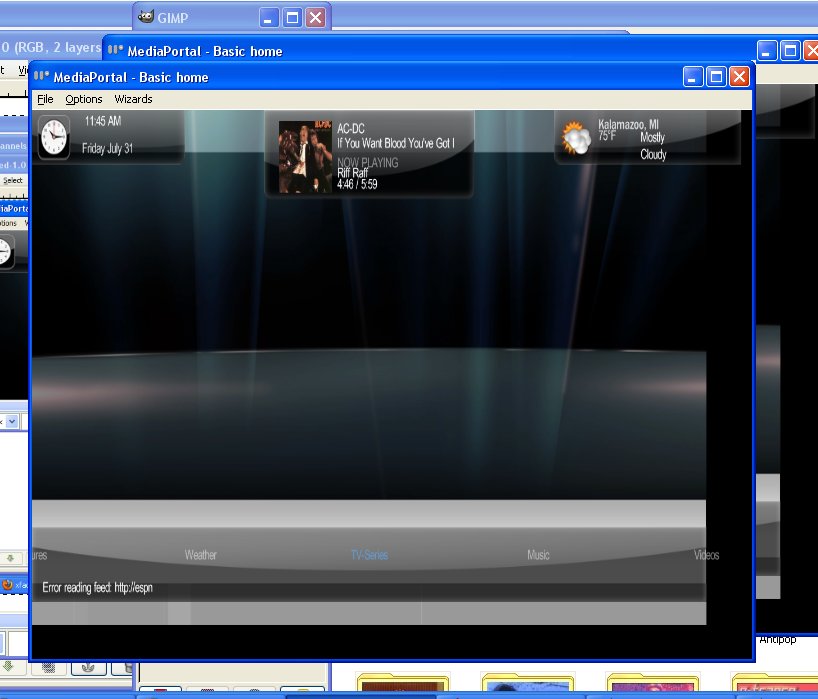Click the Firefox icon at left edge
The height and width of the screenshot is (699, 818).
click(x=6, y=584)
